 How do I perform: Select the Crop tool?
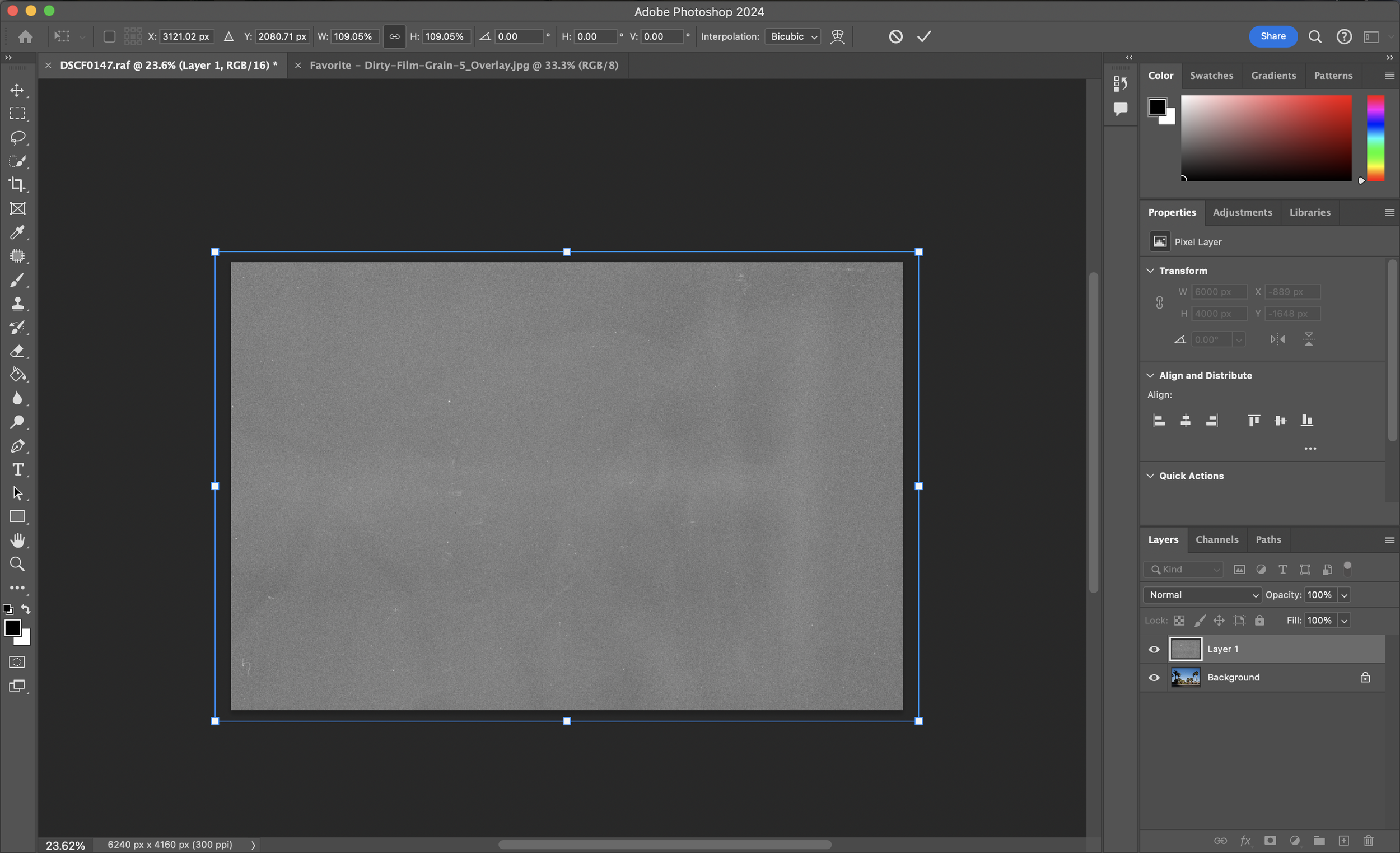tap(17, 185)
